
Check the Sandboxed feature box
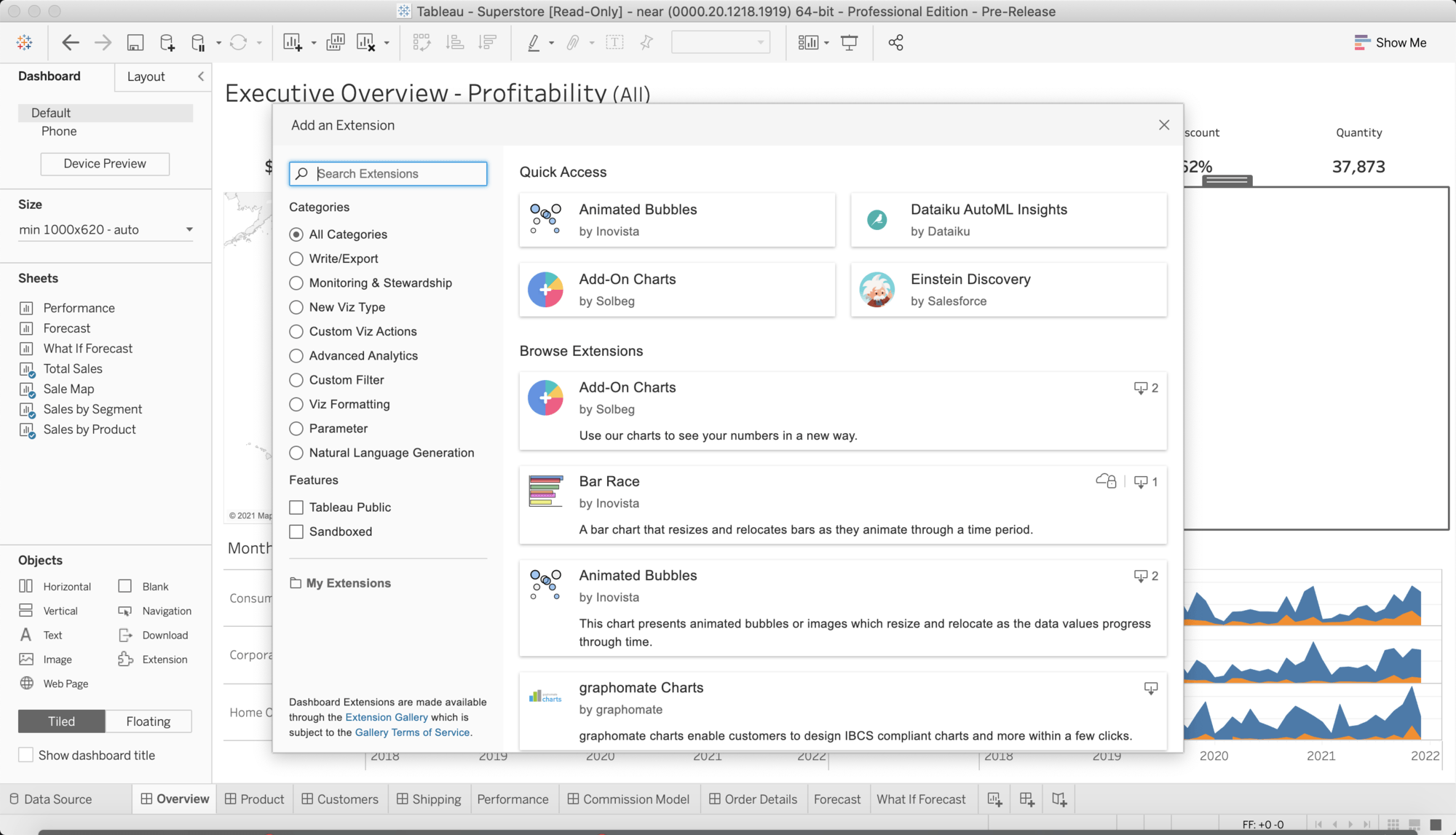point(296,531)
